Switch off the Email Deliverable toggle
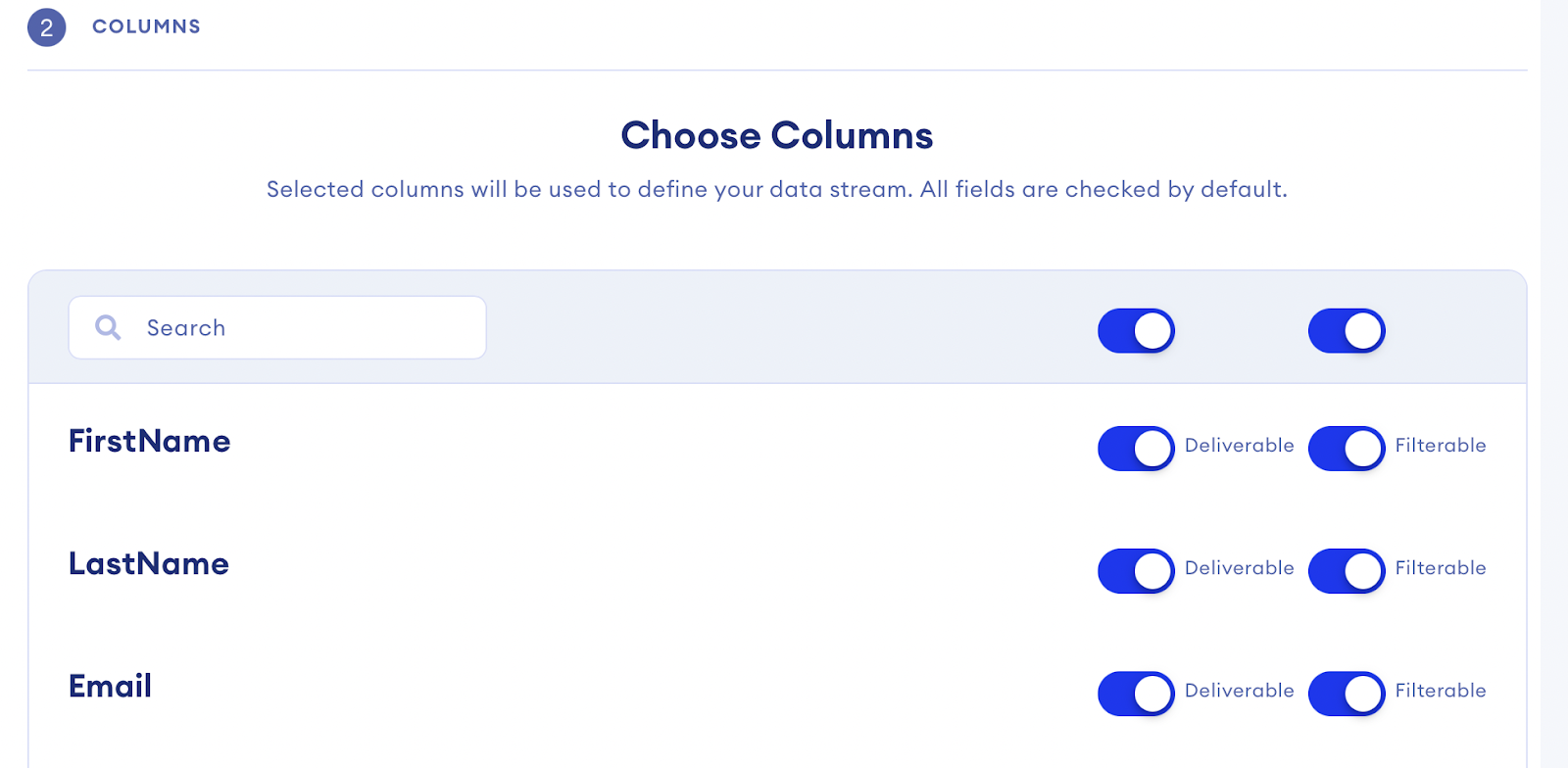The width and height of the screenshot is (1568, 768). [1136, 694]
